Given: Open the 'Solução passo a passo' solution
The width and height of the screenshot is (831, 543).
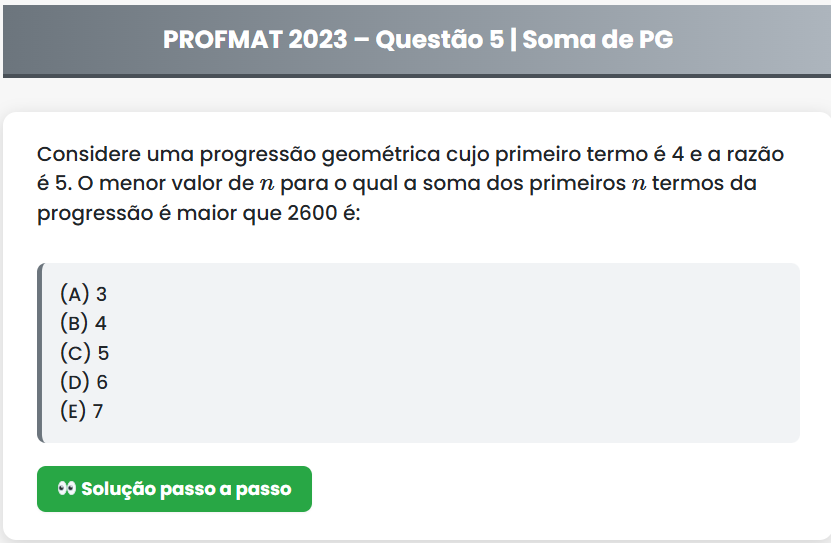Looking at the screenshot, I should 174,489.
